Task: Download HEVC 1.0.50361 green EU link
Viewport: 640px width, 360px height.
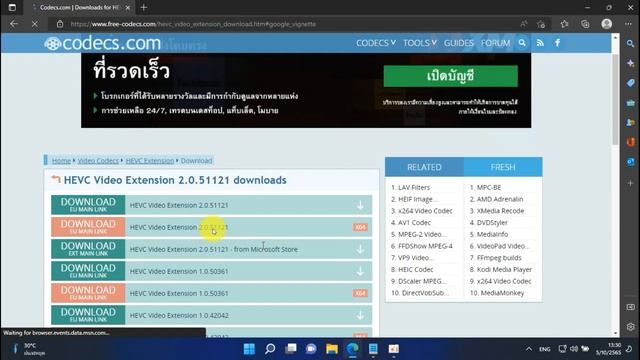Action: (88, 271)
